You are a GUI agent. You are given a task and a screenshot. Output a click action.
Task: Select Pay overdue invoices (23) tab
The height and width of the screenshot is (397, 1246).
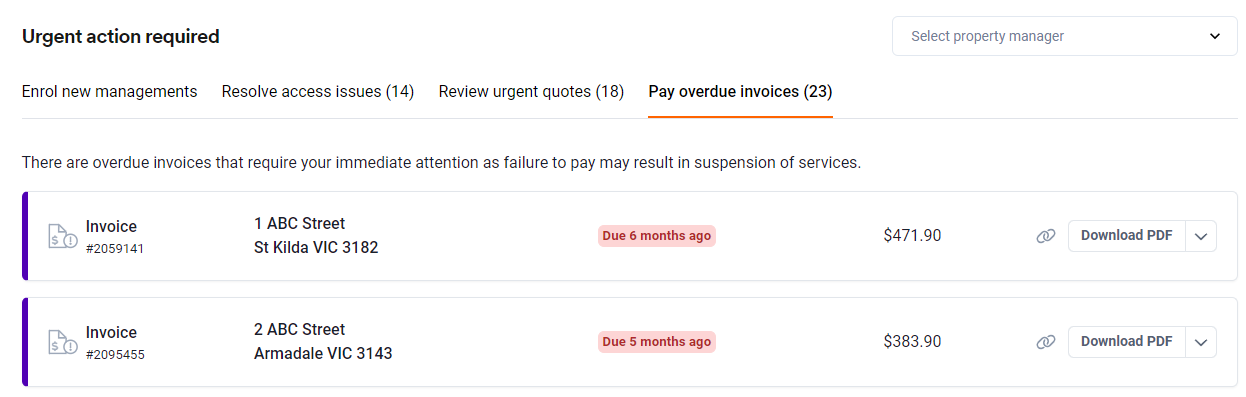(x=740, y=91)
